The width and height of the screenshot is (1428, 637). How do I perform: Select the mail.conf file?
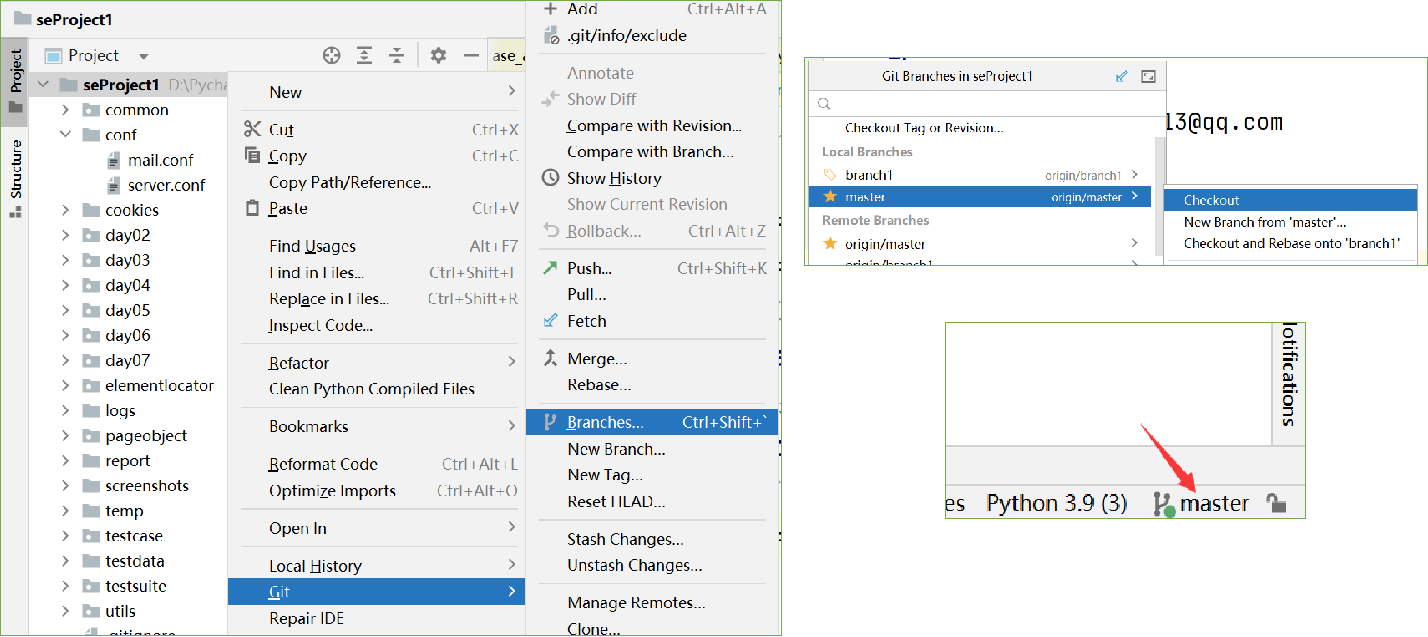[160, 160]
